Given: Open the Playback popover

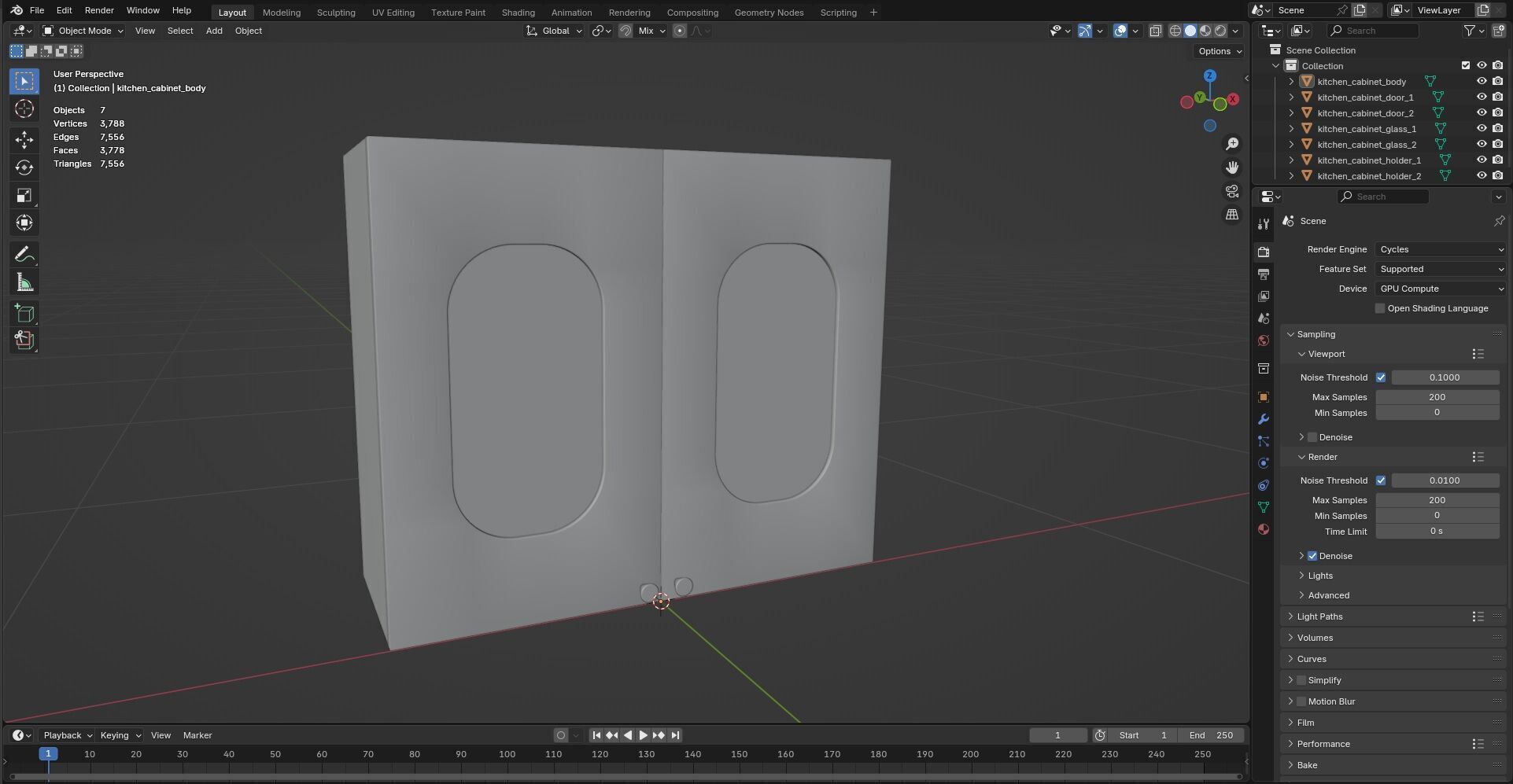Looking at the screenshot, I should click(67, 735).
